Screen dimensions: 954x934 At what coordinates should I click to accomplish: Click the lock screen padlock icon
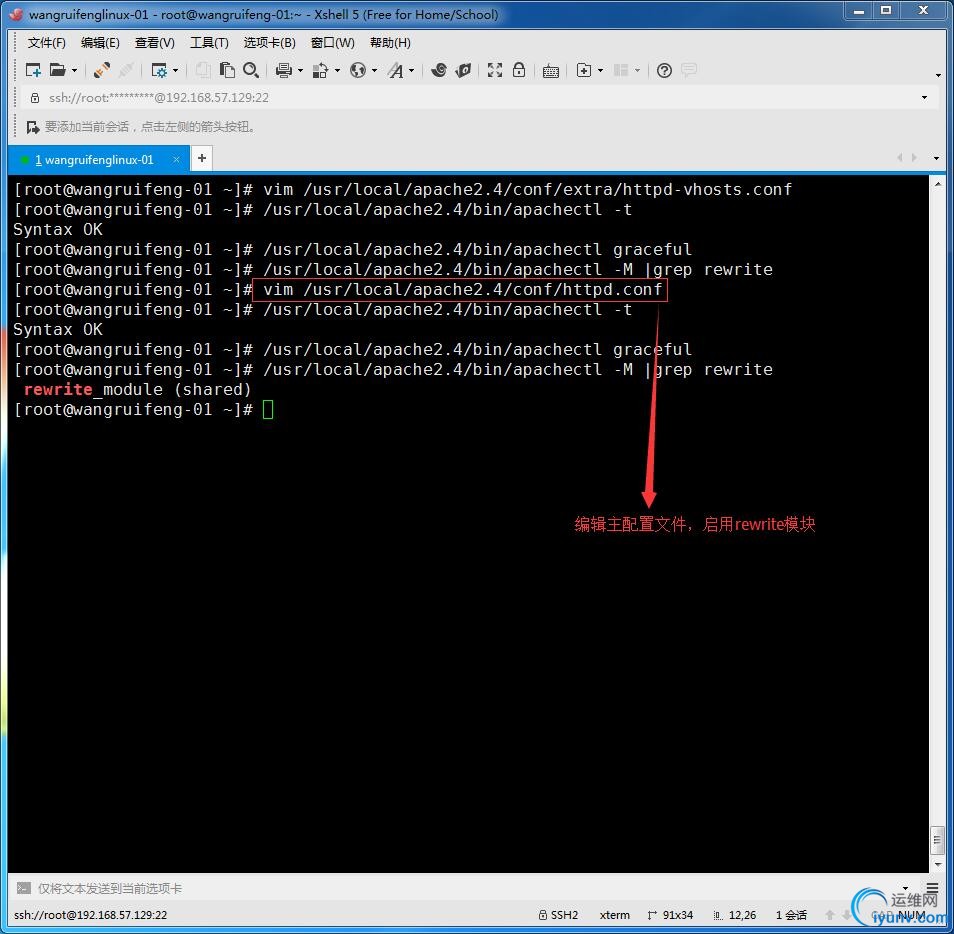(x=519, y=71)
